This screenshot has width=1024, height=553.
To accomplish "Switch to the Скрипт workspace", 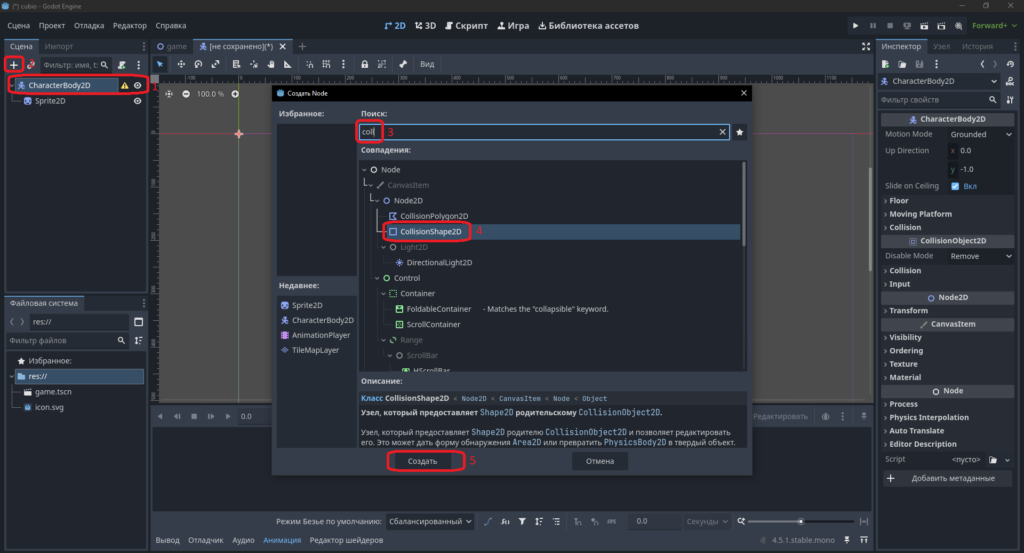I will (x=466, y=25).
